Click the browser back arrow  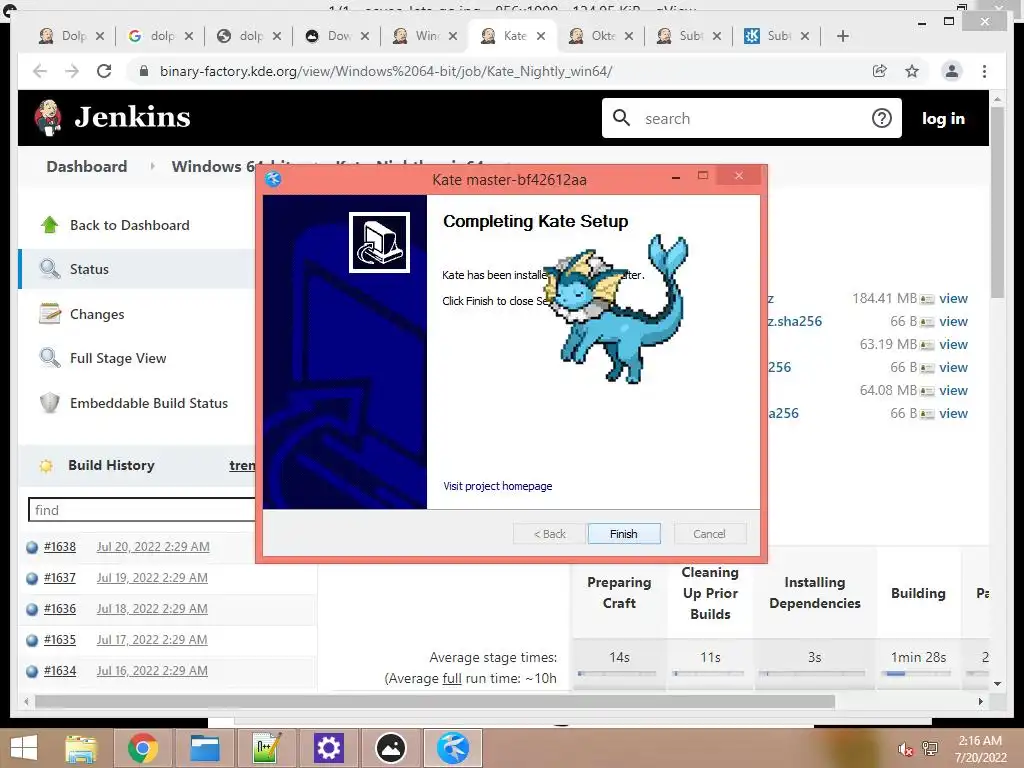(x=40, y=71)
